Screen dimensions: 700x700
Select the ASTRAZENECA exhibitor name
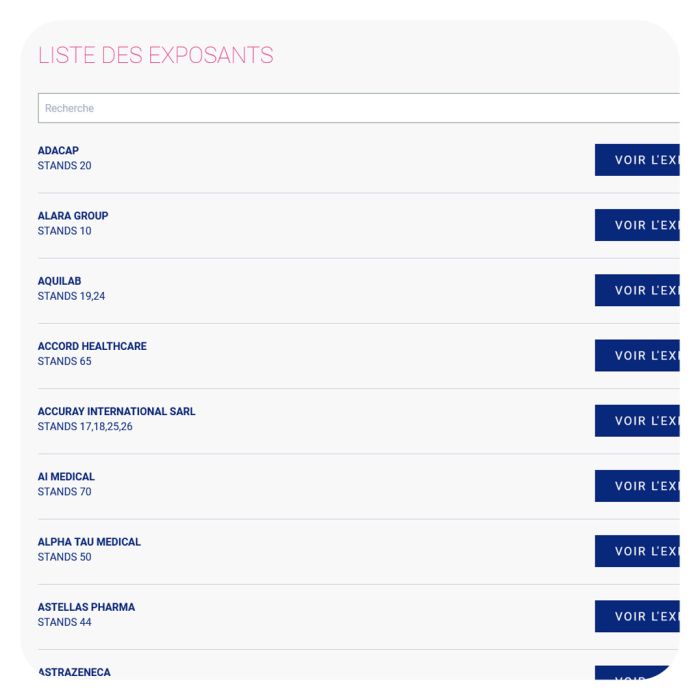[74, 672]
